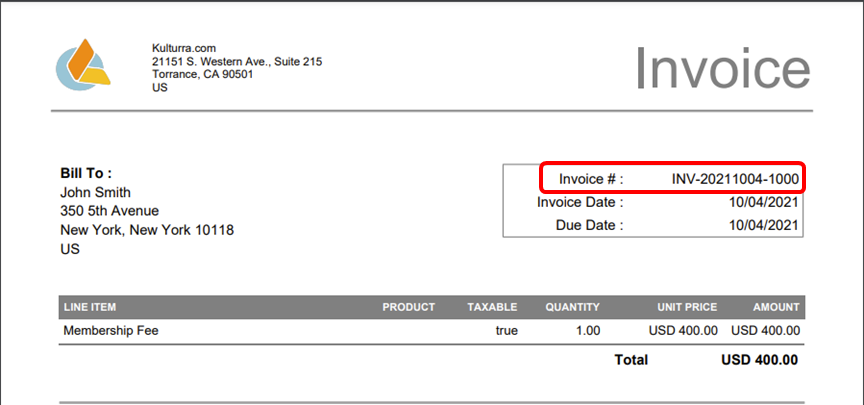This screenshot has height=405, width=864.
Task: Select the Membership Fee line item
Action: (111, 330)
